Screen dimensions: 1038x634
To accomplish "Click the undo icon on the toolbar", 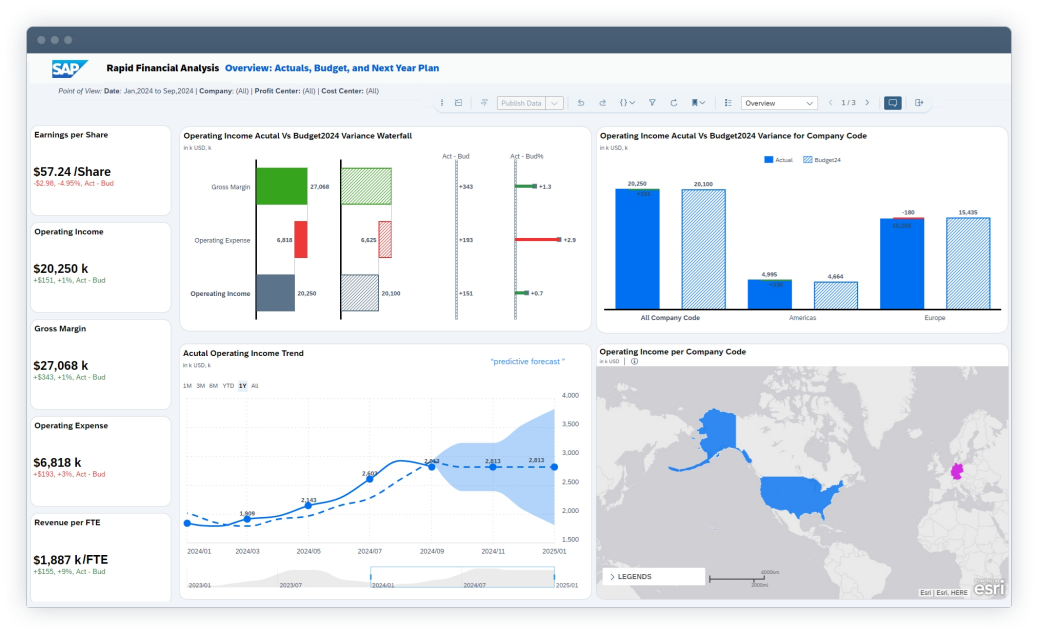I will coord(581,102).
